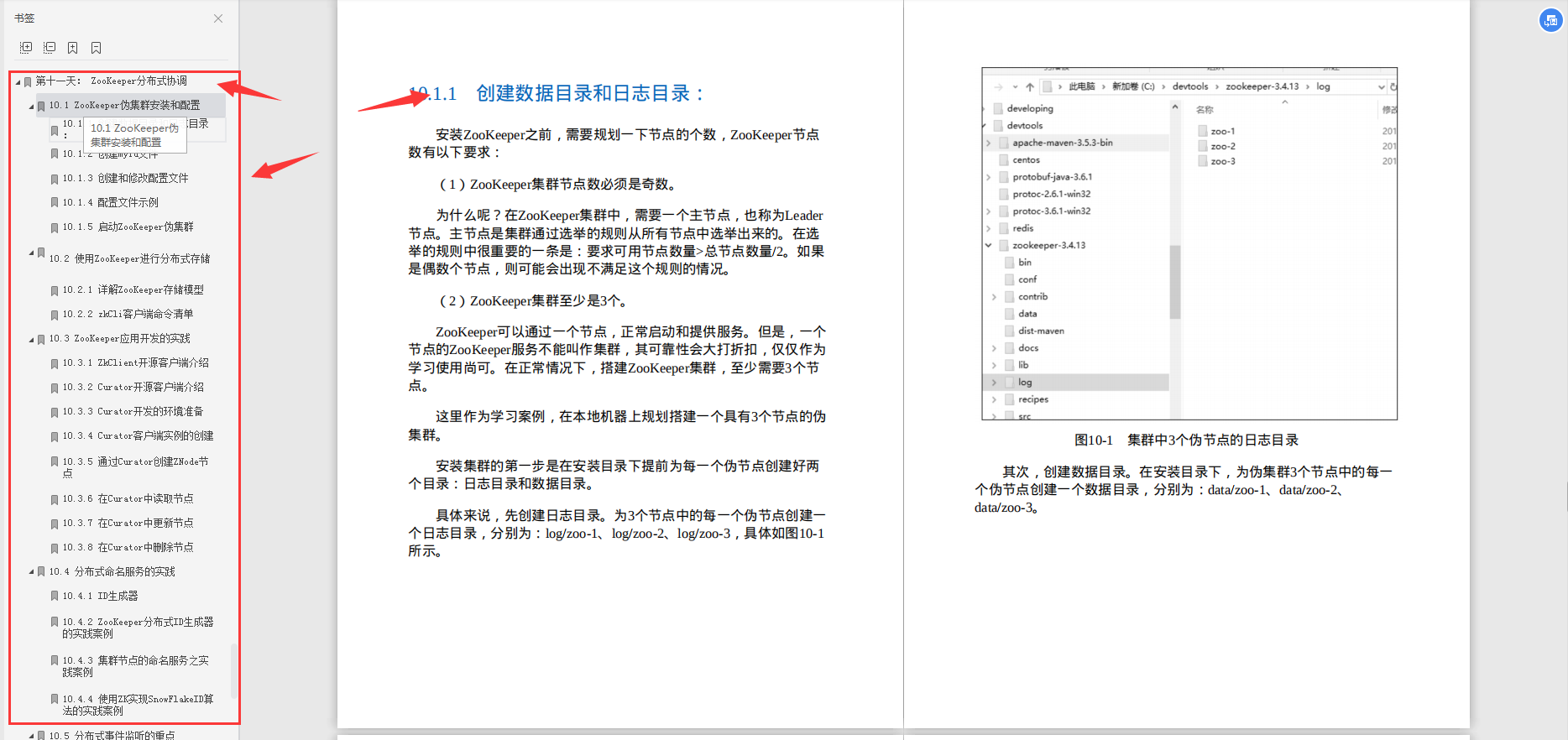1568x740 pixels.
Task: Click zookeeper-3.4.13 folder in the figure tree
Action: pos(1048,246)
